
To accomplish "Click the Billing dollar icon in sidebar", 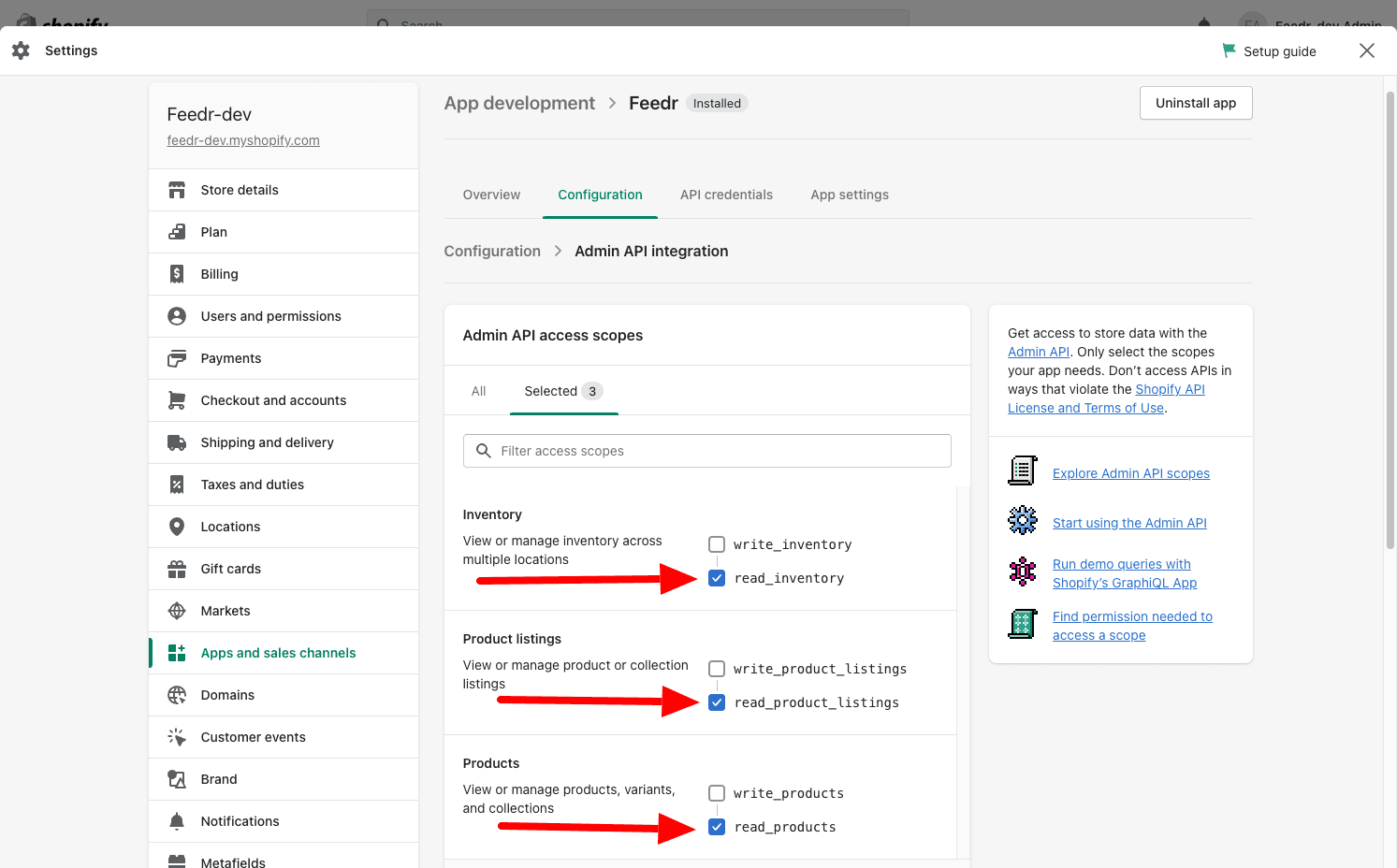I will pos(176,274).
